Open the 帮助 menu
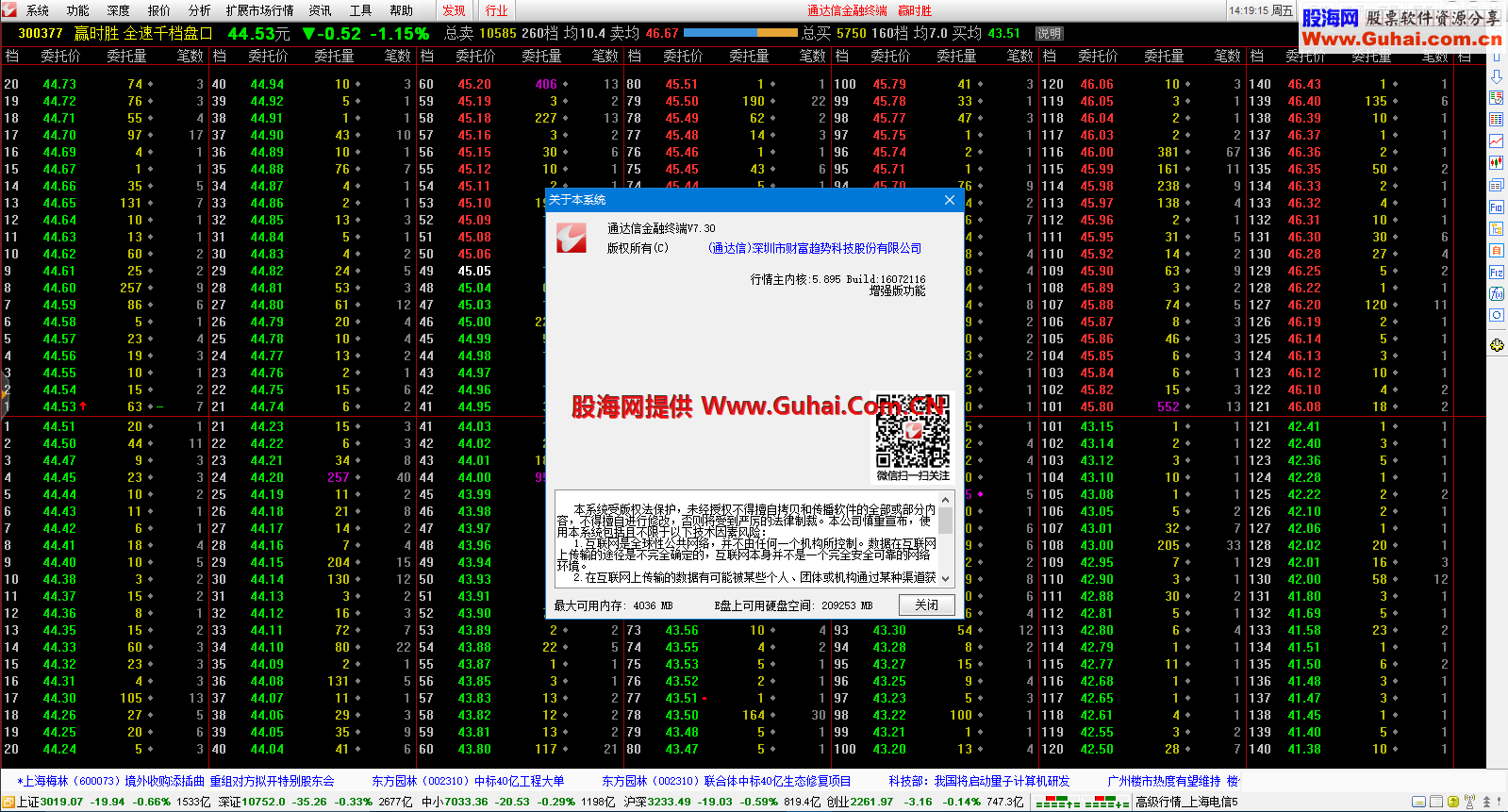Screen dimensions: 1508x812 coord(402,10)
